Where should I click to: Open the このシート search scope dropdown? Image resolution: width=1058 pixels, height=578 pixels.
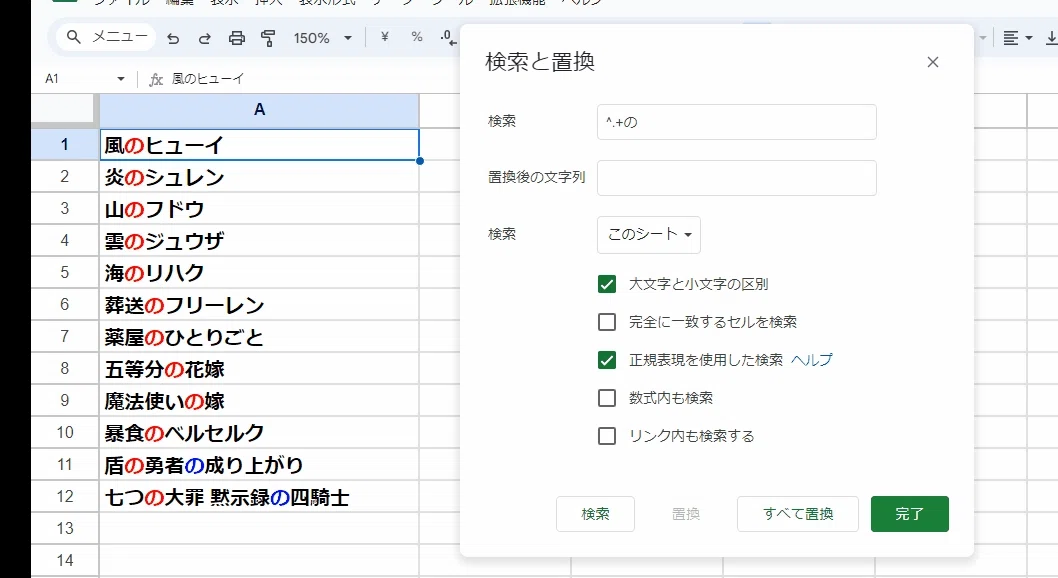tap(649, 235)
